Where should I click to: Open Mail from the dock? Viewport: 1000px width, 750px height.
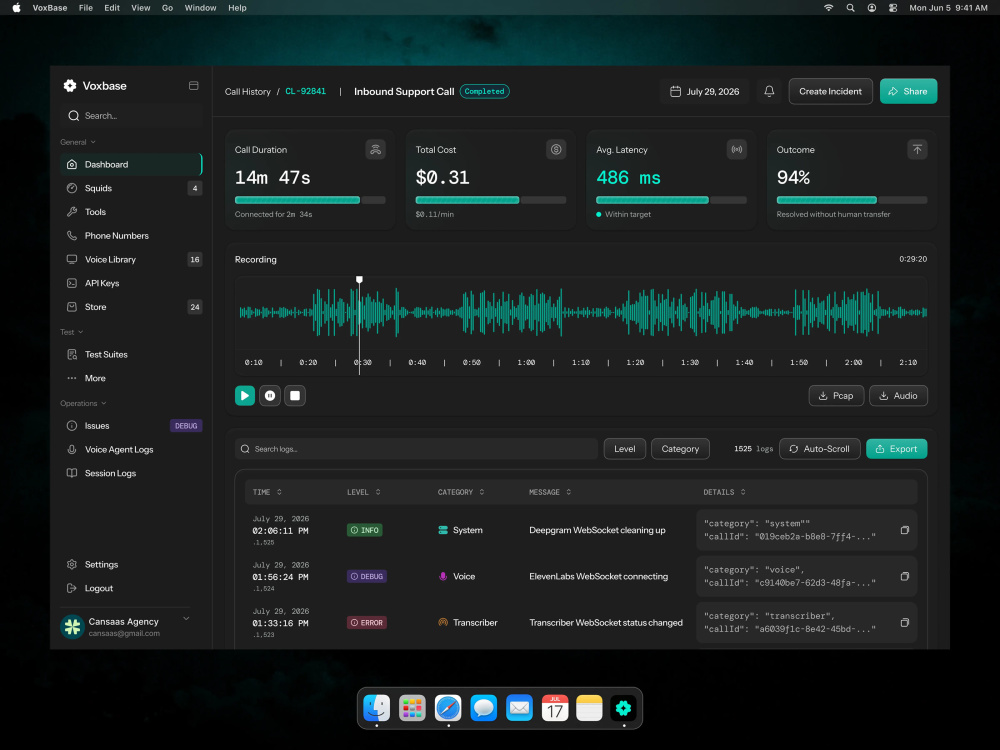point(519,708)
